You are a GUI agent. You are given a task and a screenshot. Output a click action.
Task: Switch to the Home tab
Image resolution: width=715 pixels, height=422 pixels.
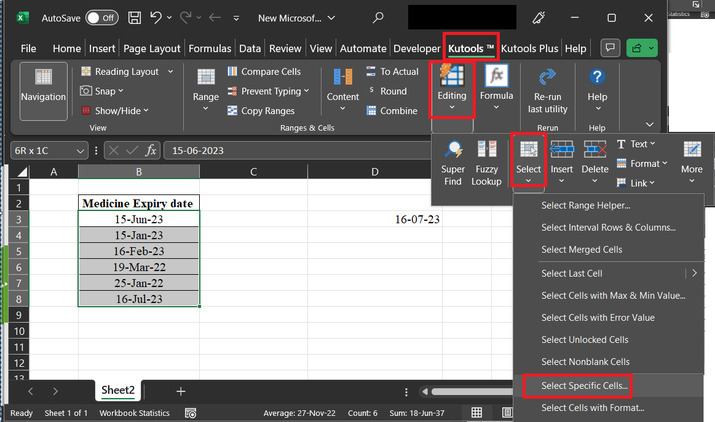coord(67,48)
